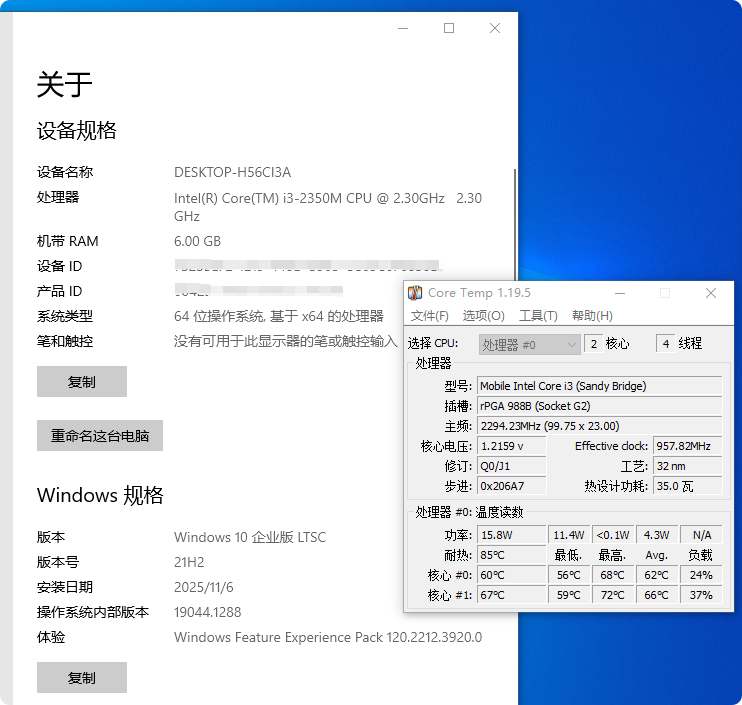Click the 机带 RAM value 6.00 GB
This screenshot has height=705, width=742.
pos(197,241)
